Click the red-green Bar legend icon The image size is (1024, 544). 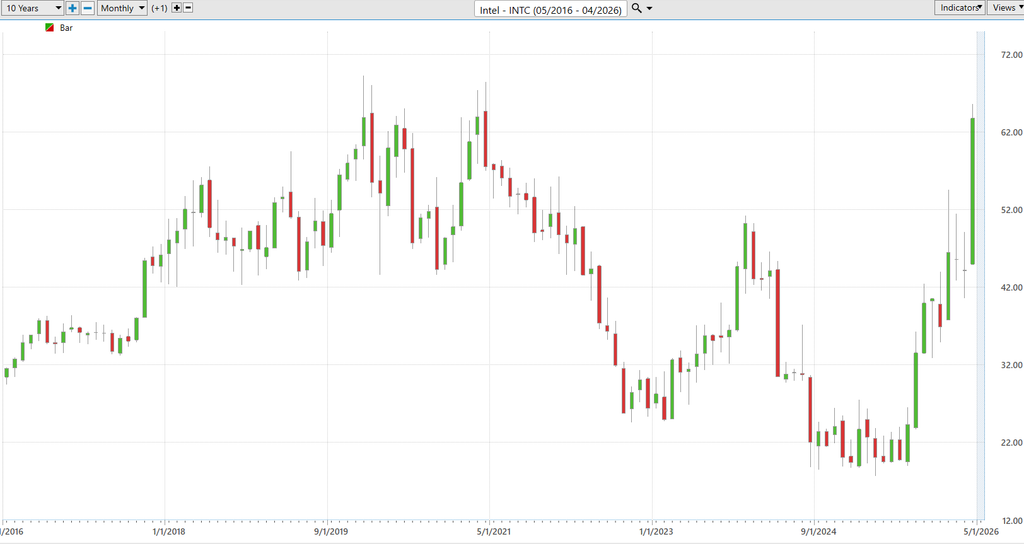coord(50,28)
